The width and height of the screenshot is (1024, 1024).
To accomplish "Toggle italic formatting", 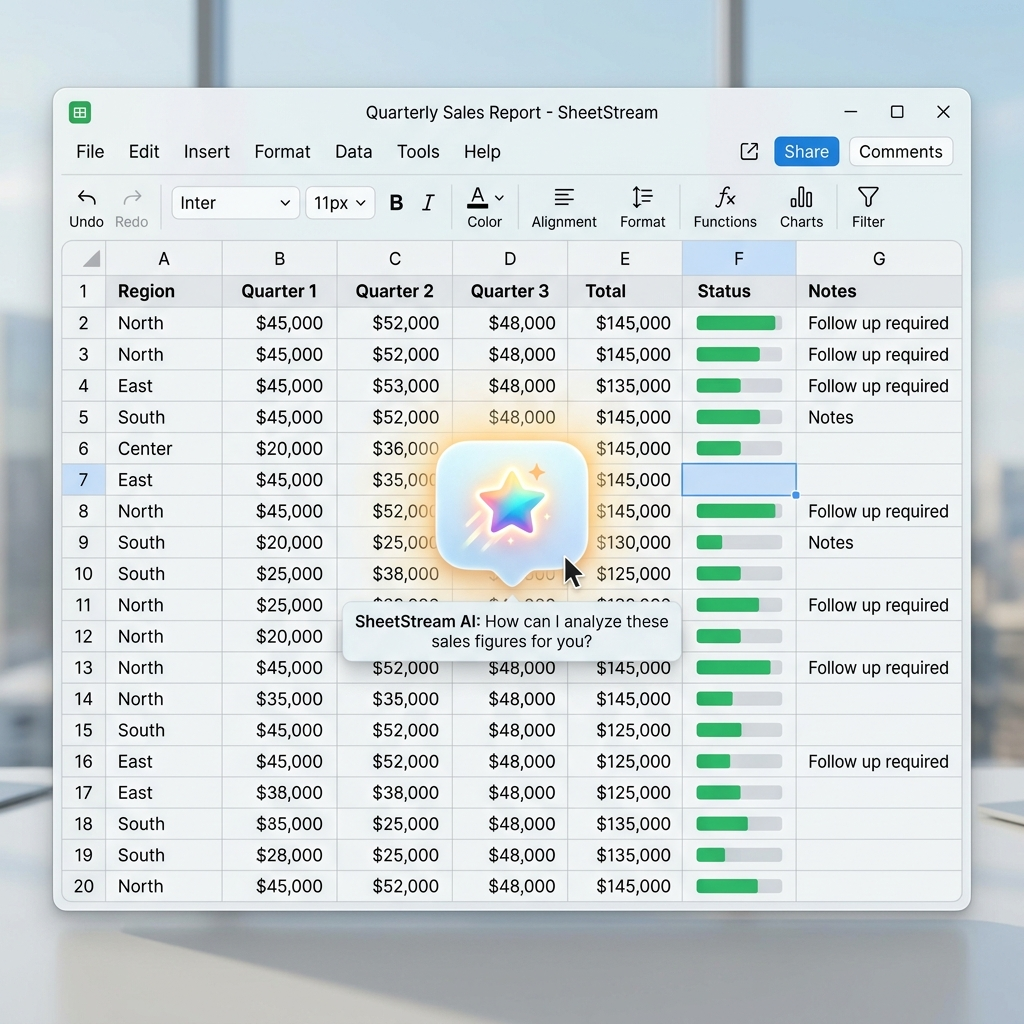I will (x=428, y=203).
